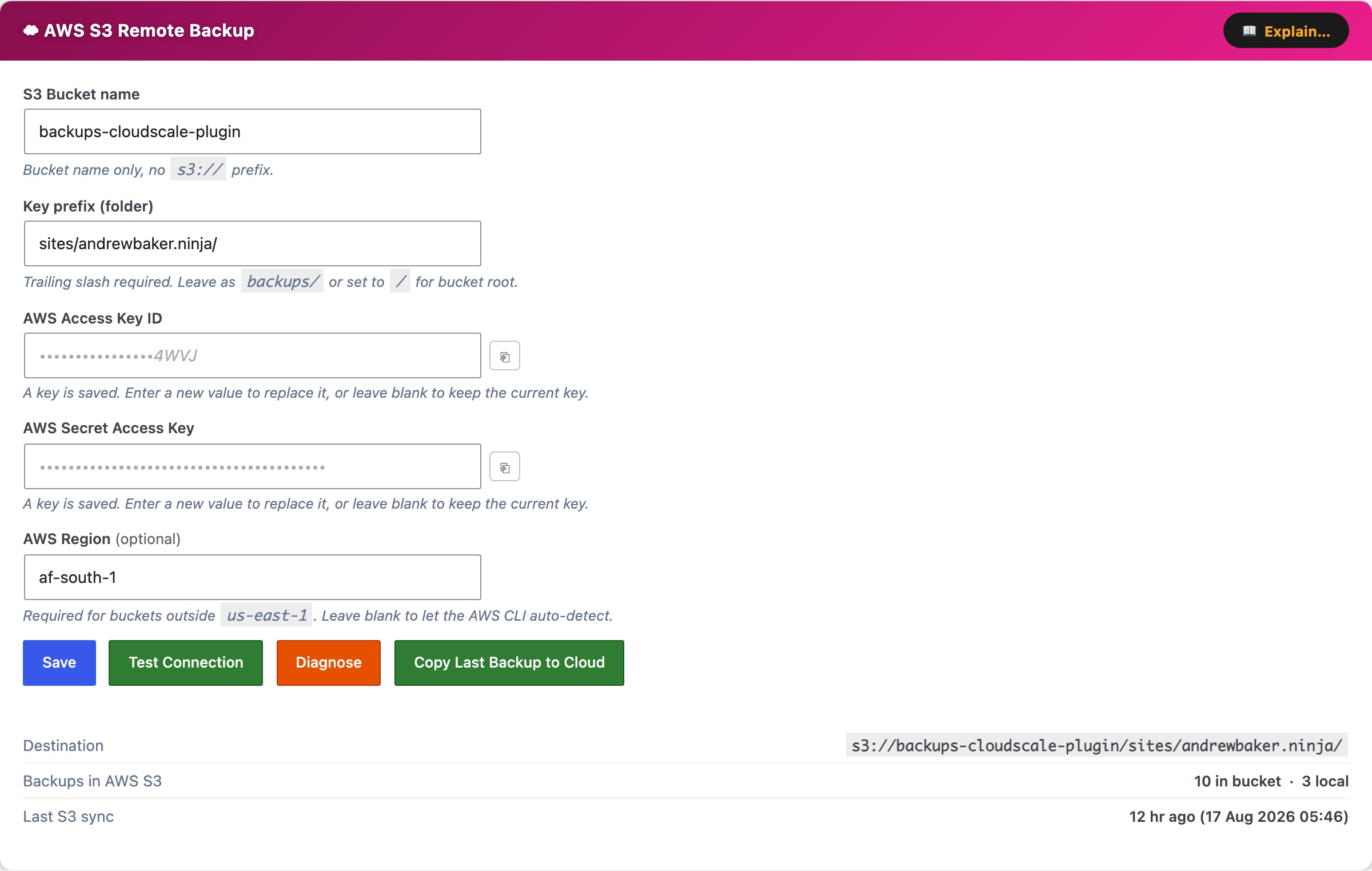The image size is (1372, 871).
Task: Click the 'us-east-1' code hint
Action: 266,616
